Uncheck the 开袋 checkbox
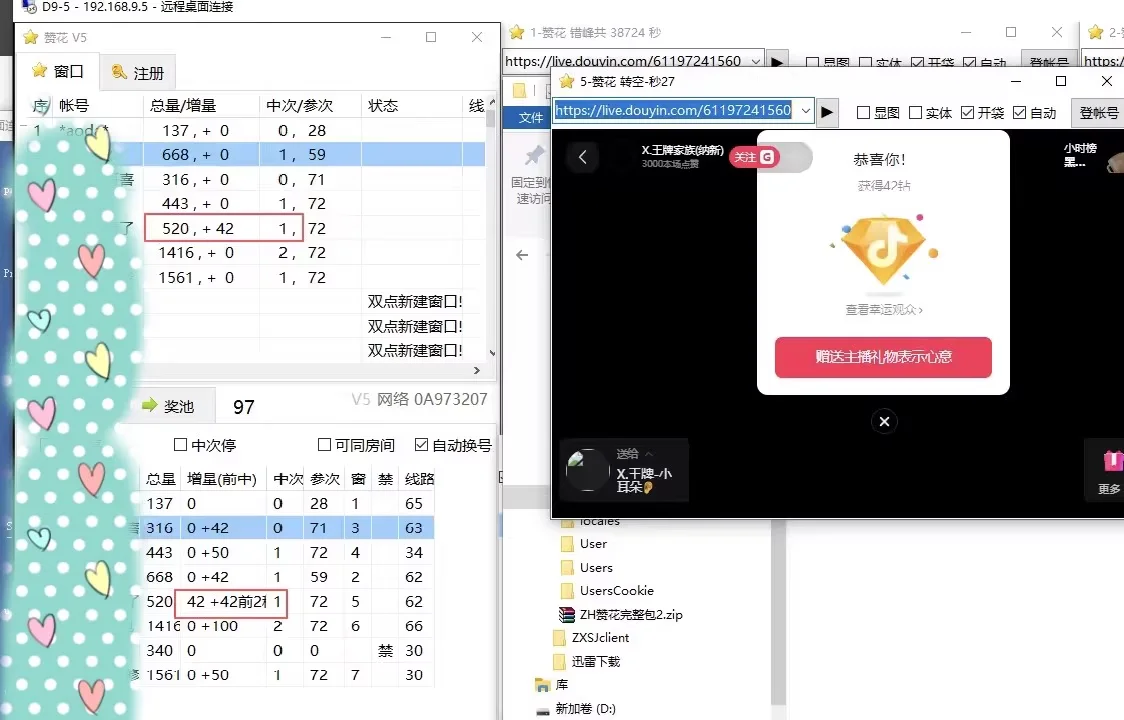Screen dimensions: 1124x720 [967, 113]
